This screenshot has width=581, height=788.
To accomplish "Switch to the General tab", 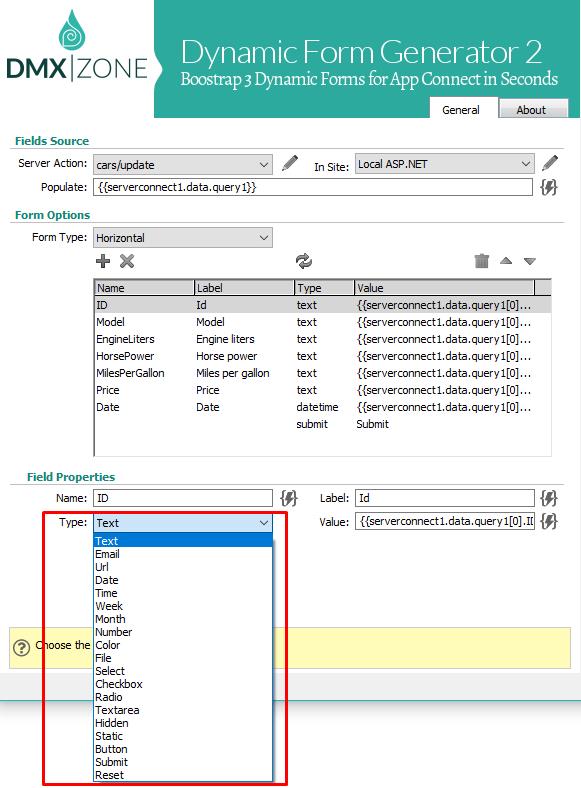I will pyautogui.click(x=461, y=110).
